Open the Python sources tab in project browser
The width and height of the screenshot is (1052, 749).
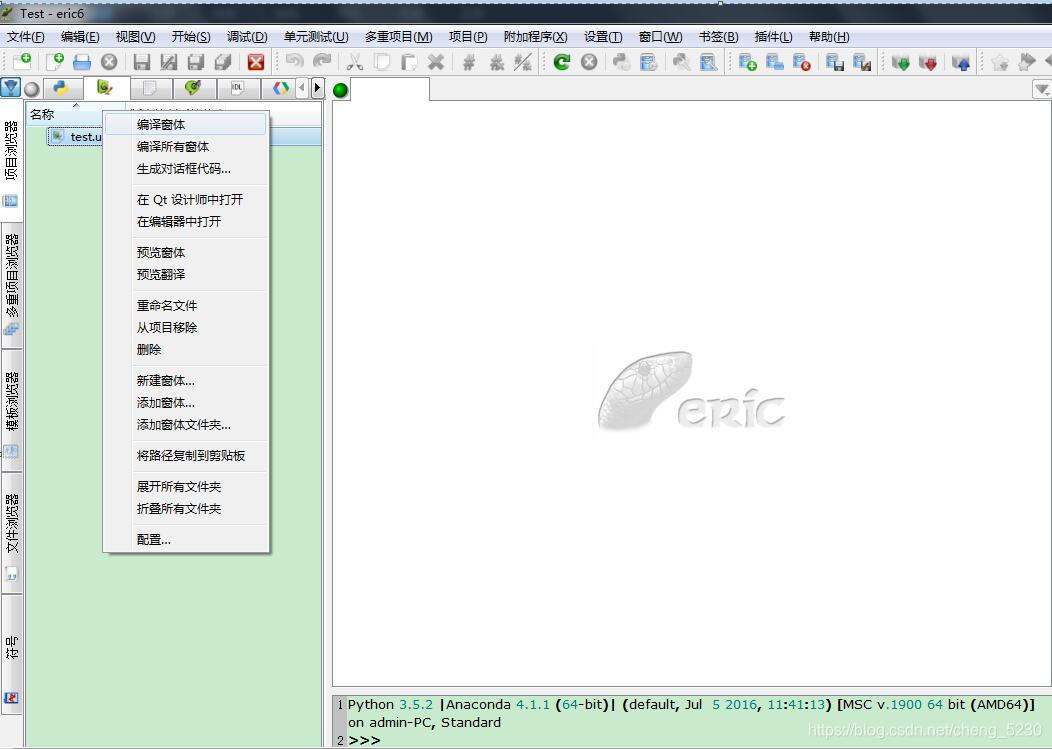click(62, 88)
